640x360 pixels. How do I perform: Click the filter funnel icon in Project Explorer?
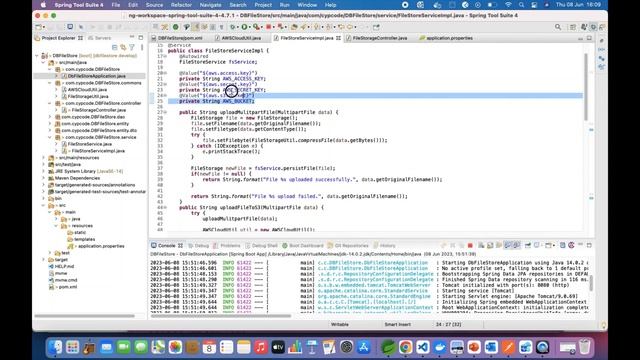[132, 47]
